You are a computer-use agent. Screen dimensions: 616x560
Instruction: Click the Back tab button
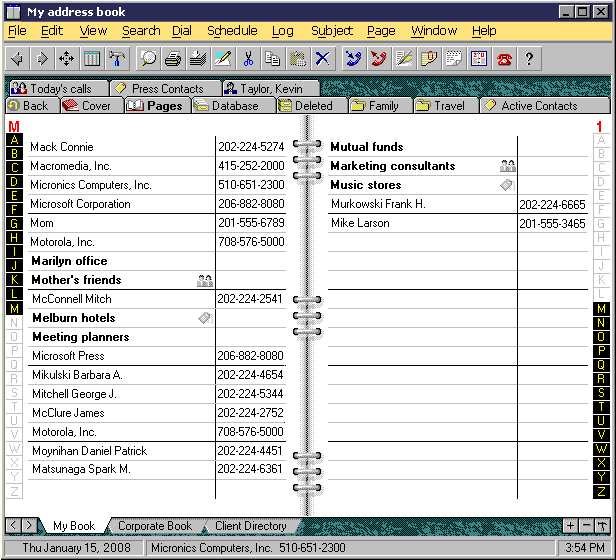pos(33,106)
